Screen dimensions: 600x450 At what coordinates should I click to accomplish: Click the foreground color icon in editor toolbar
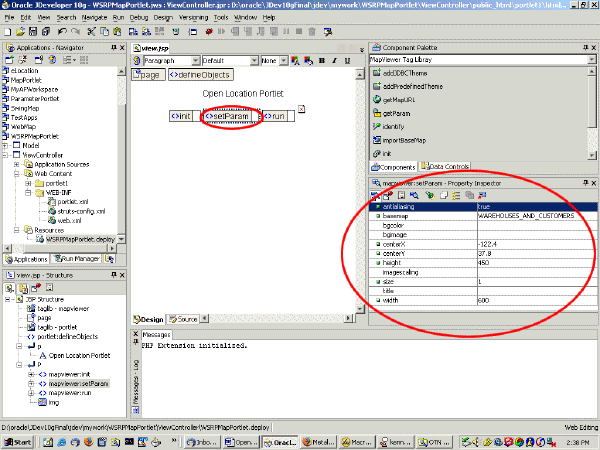pos(295,60)
